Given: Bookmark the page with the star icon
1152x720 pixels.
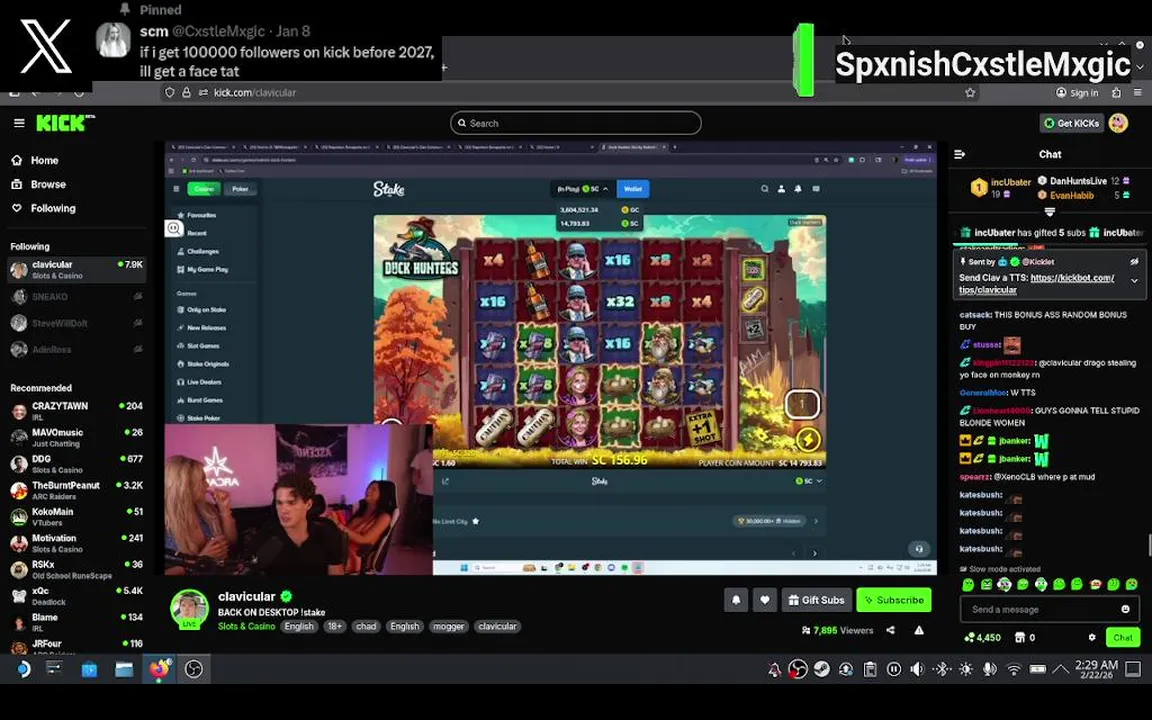Looking at the screenshot, I should click(x=970, y=93).
